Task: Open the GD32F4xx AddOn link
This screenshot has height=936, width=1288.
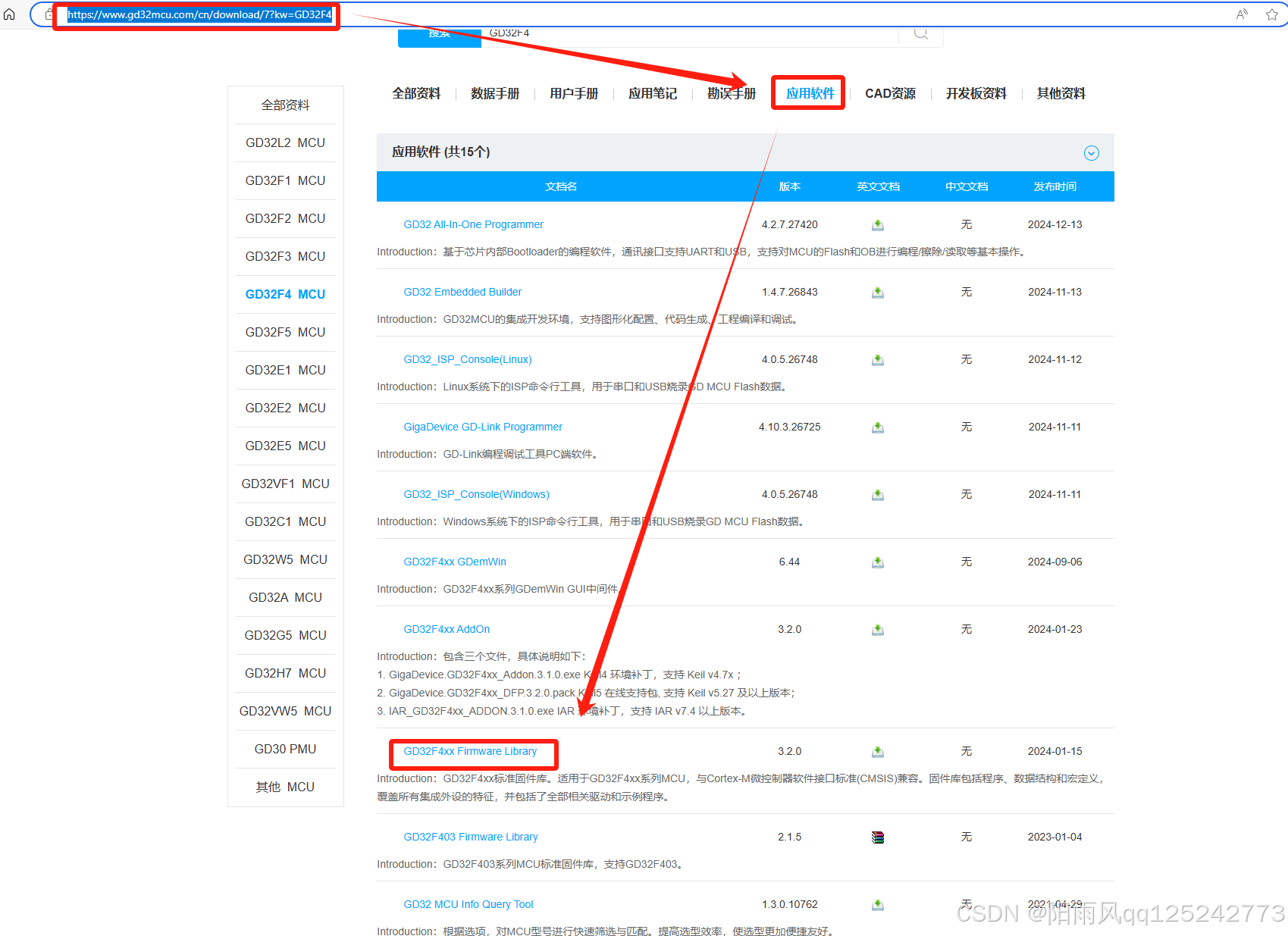Action: [447, 629]
